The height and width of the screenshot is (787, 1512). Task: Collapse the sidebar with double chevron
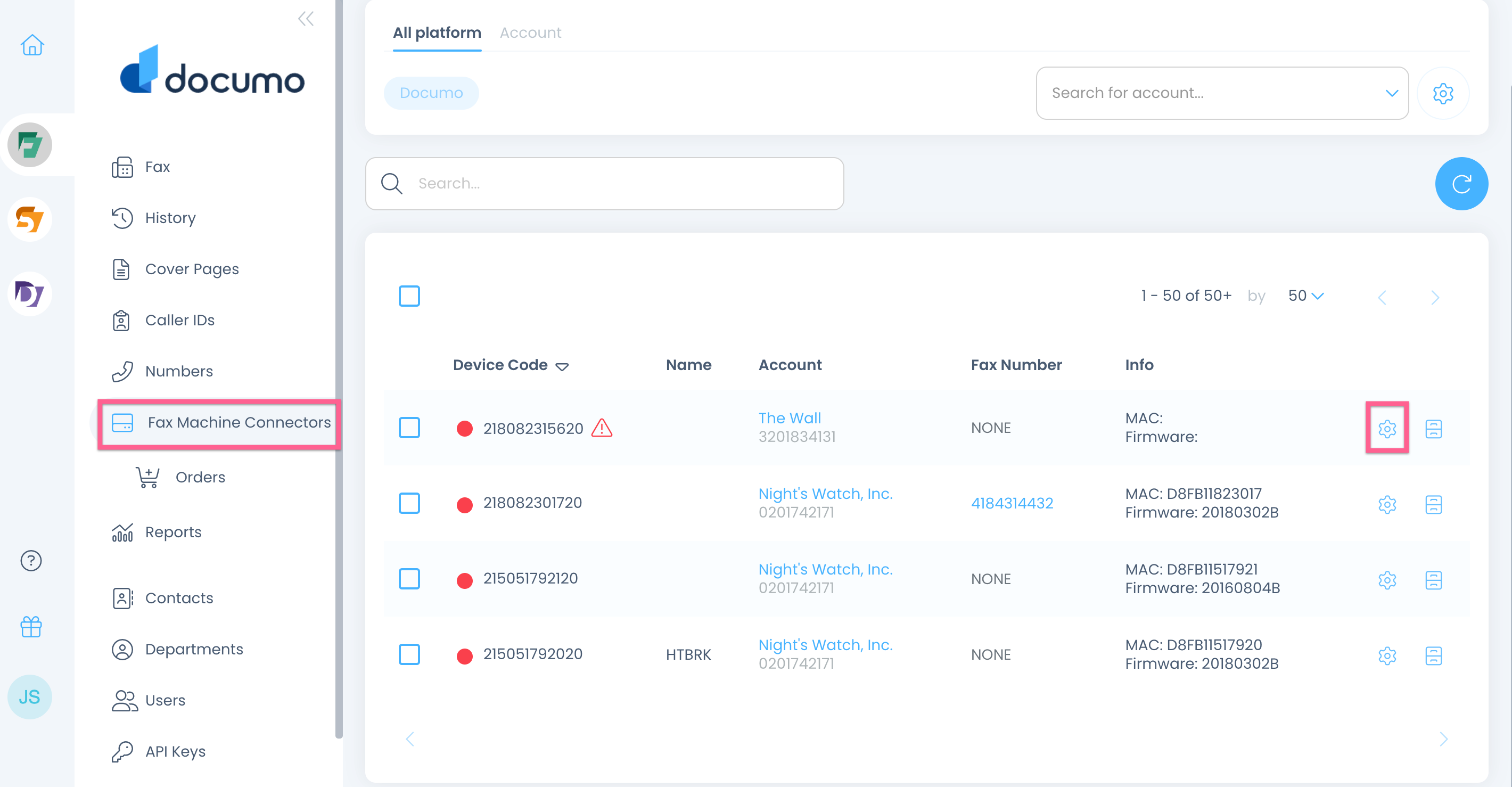click(x=306, y=19)
